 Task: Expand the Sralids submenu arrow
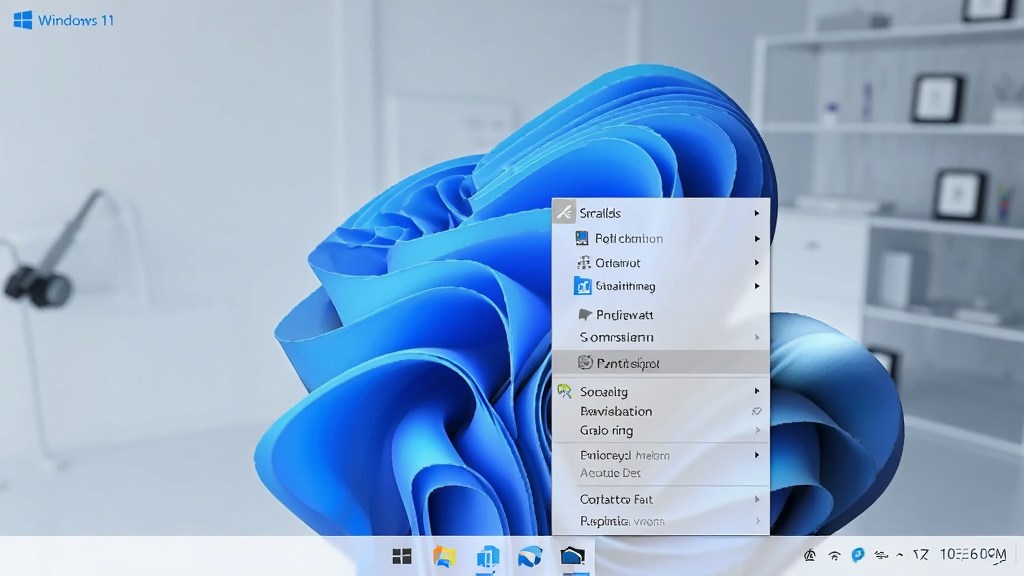point(757,214)
